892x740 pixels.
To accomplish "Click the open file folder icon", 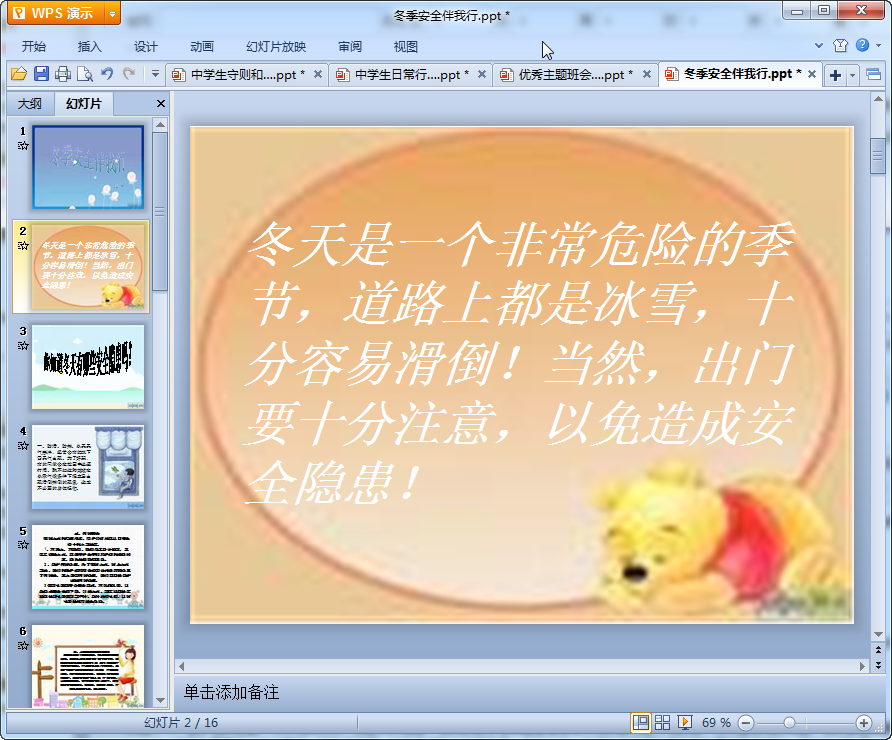I will pyautogui.click(x=19, y=74).
